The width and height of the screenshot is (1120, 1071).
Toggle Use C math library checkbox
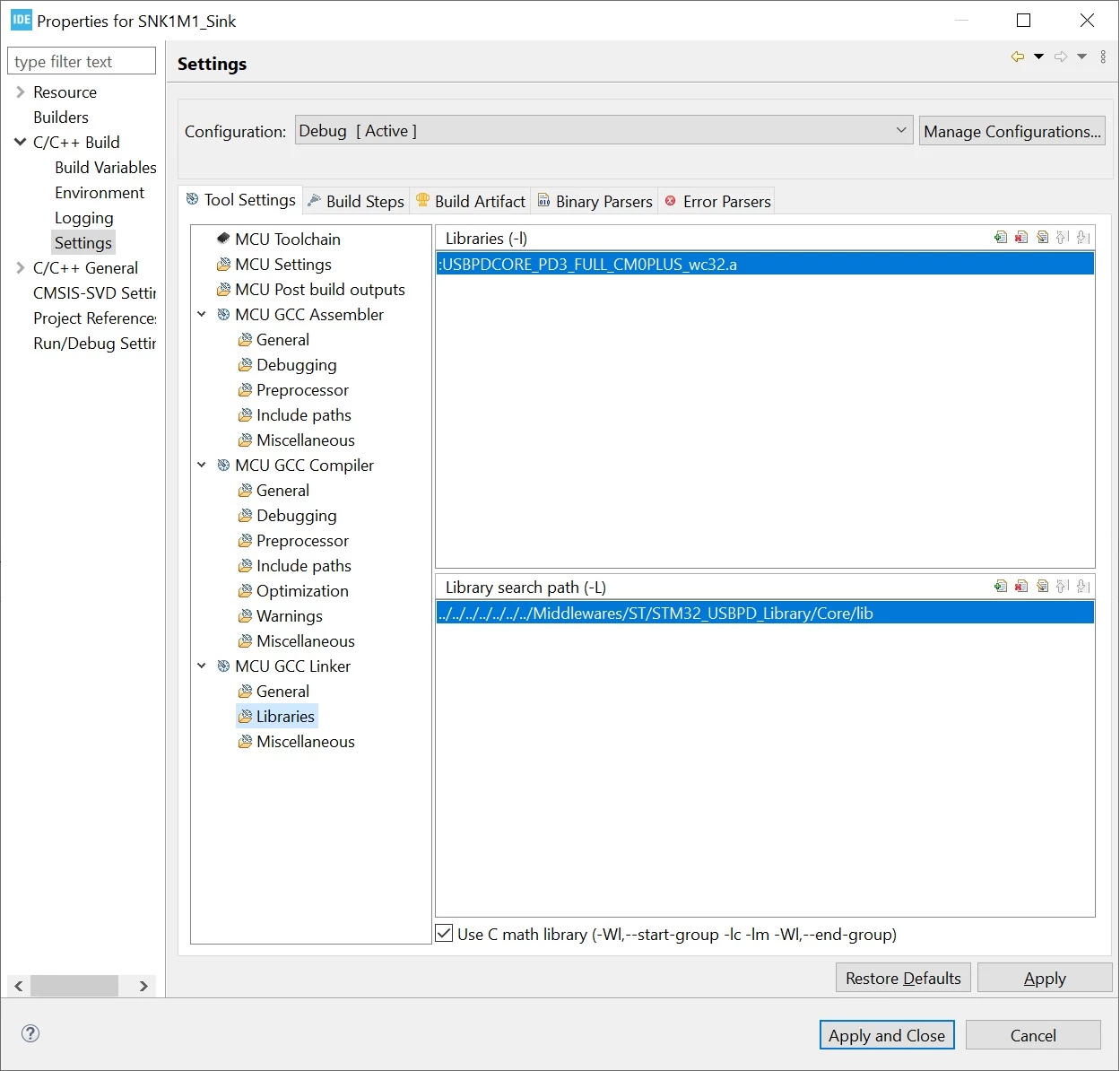pos(444,934)
